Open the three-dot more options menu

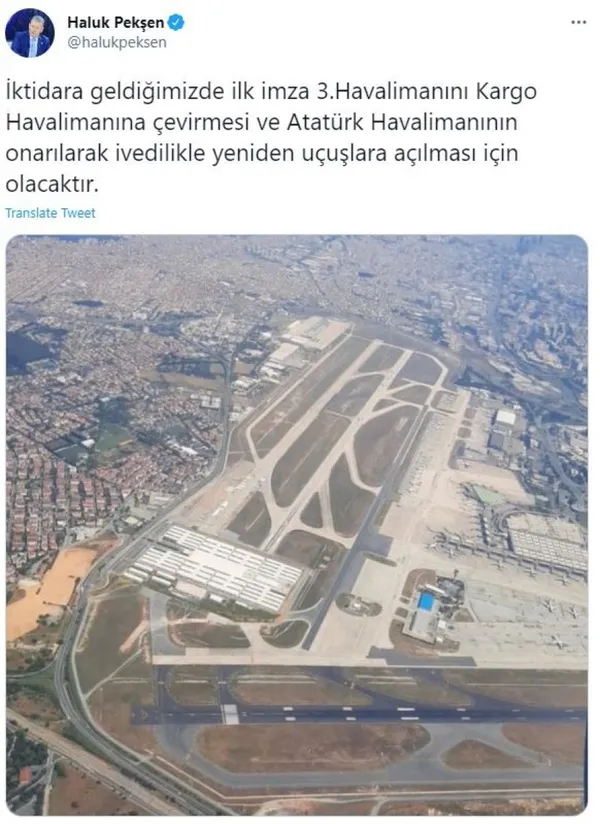578,22
